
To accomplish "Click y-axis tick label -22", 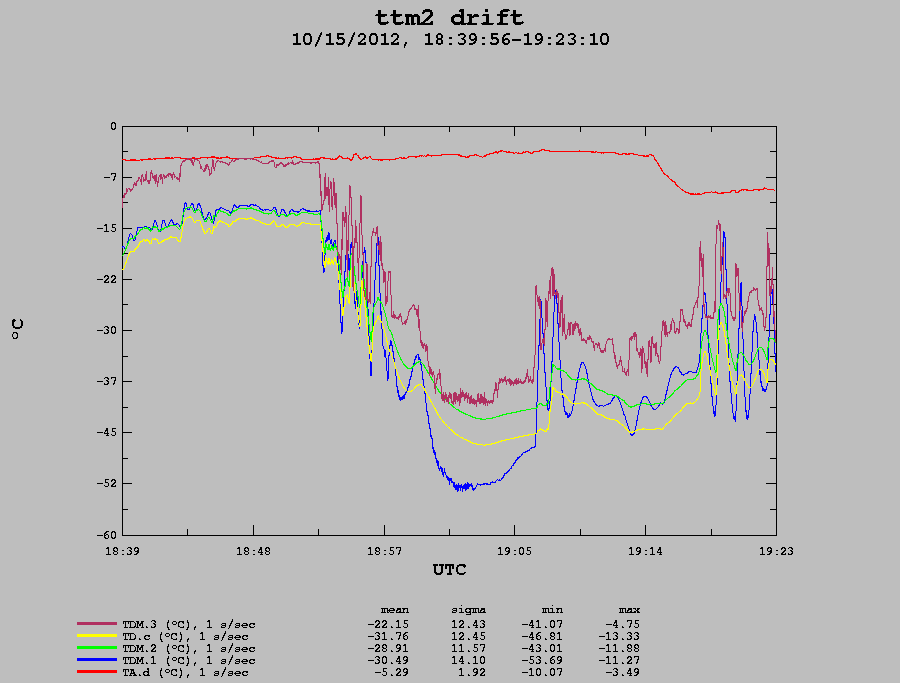I will pos(106,280).
